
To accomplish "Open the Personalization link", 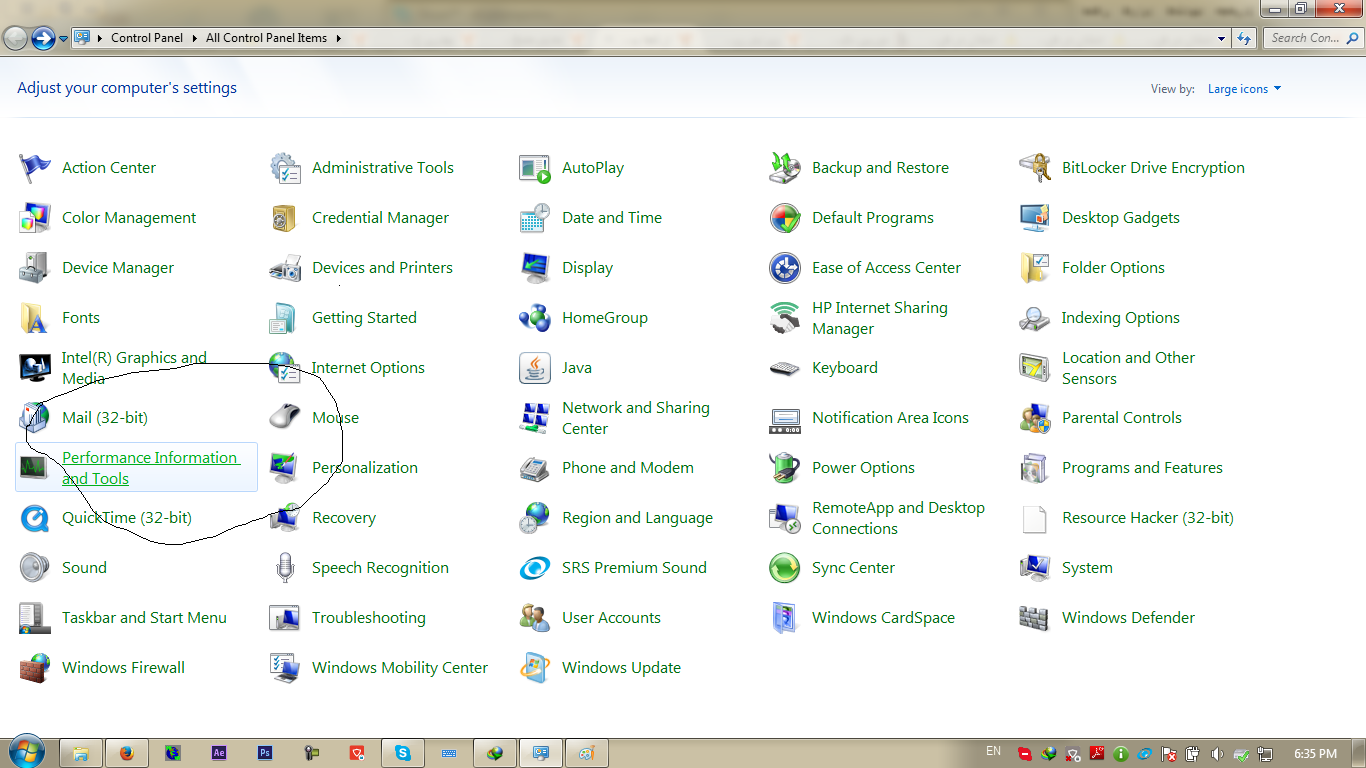I will point(365,468).
